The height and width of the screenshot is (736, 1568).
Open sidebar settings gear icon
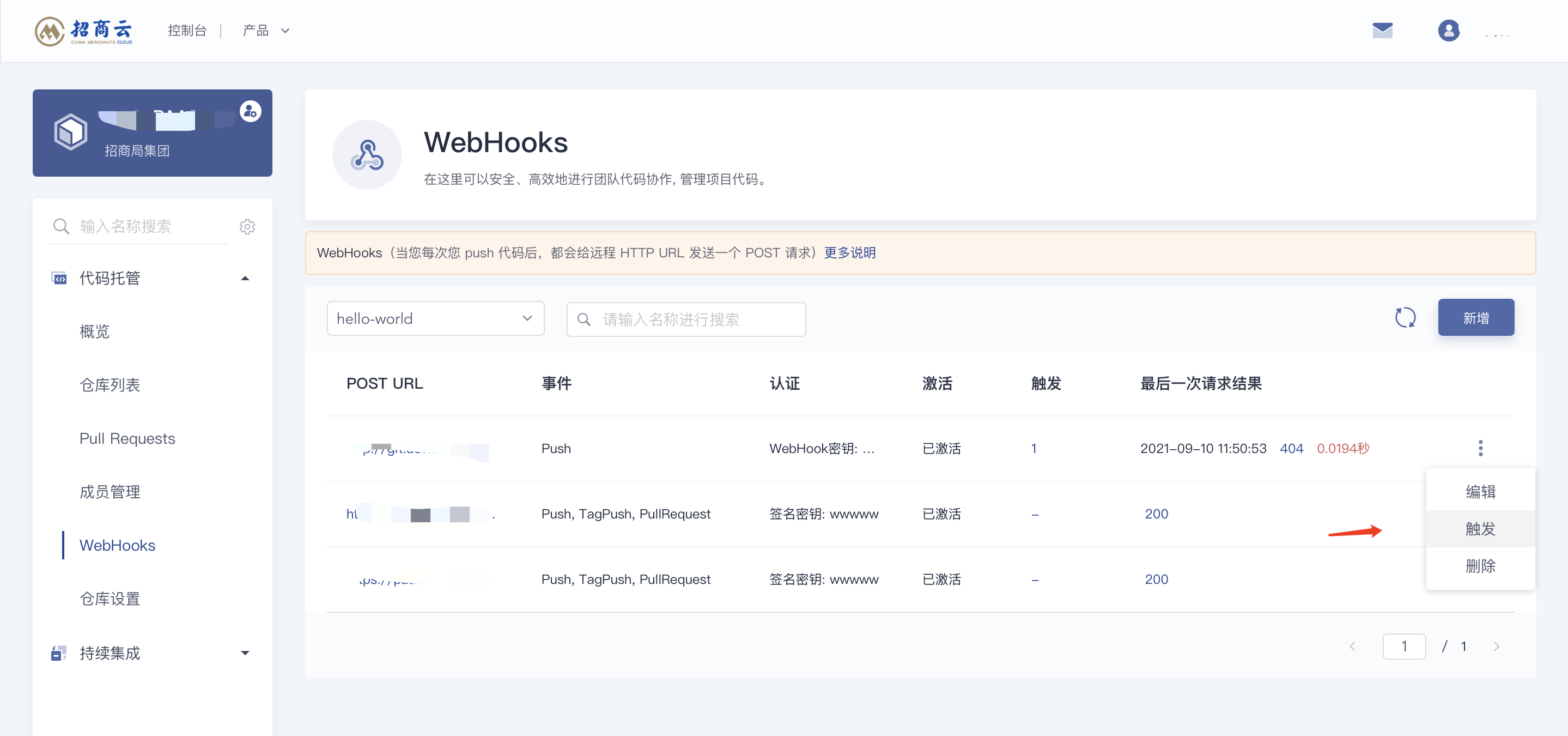tap(247, 227)
